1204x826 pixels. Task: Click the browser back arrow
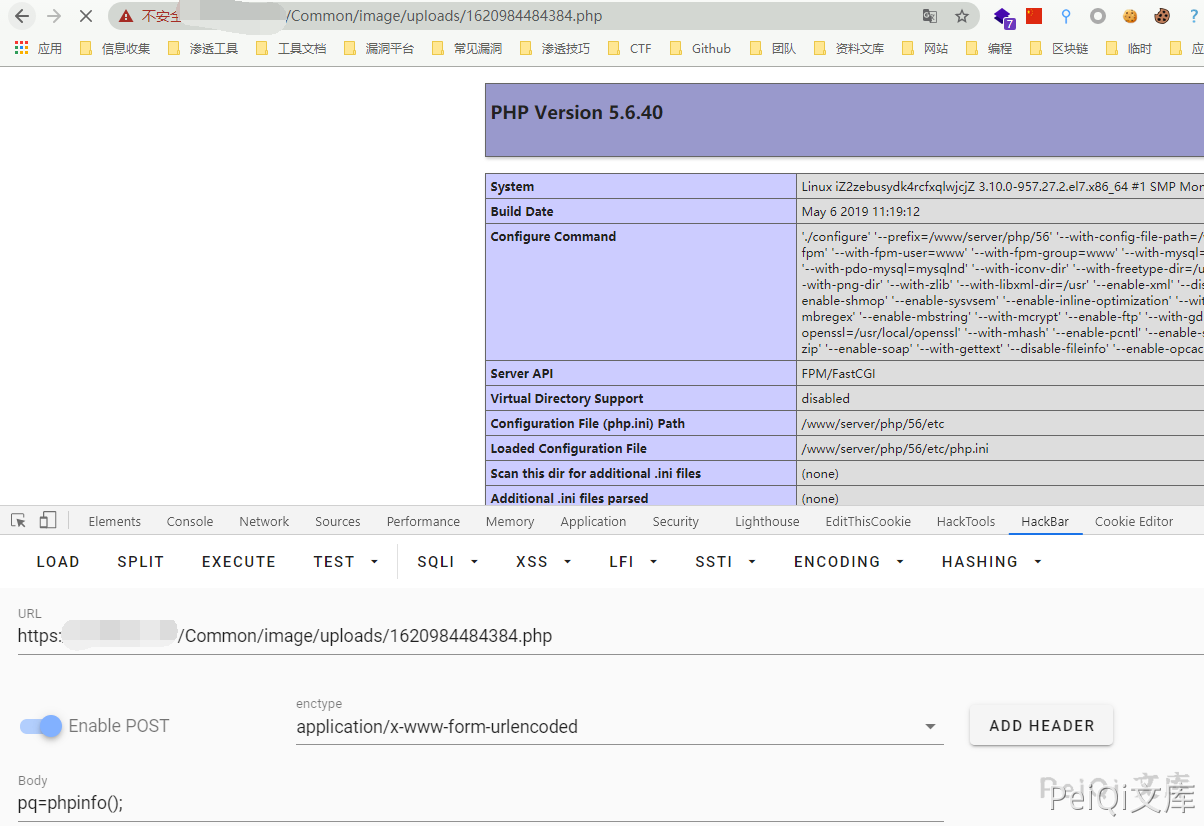pos(22,16)
